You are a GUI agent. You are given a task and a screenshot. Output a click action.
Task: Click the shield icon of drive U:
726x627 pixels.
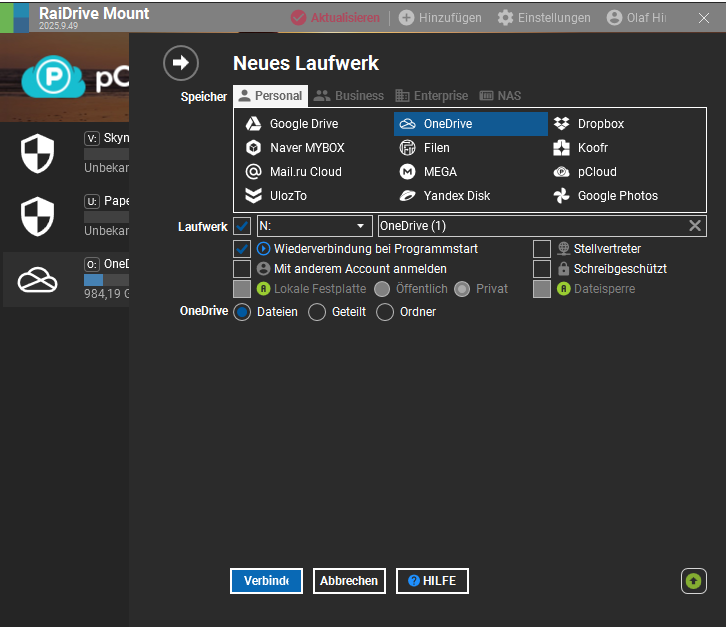pos(38,216)
